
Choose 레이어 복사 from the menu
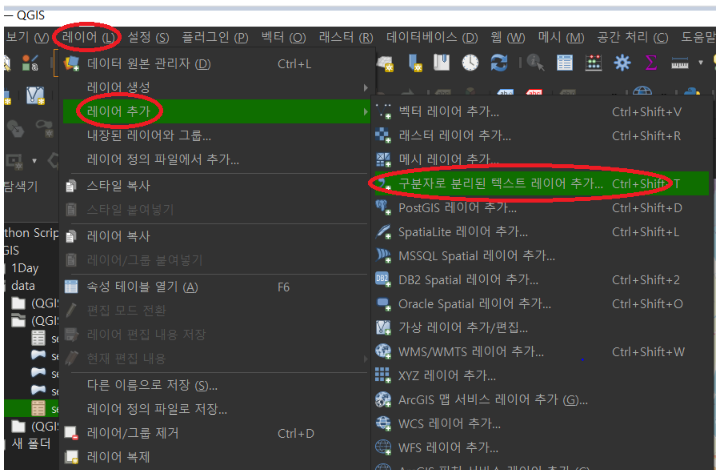[x=216, y=236]
